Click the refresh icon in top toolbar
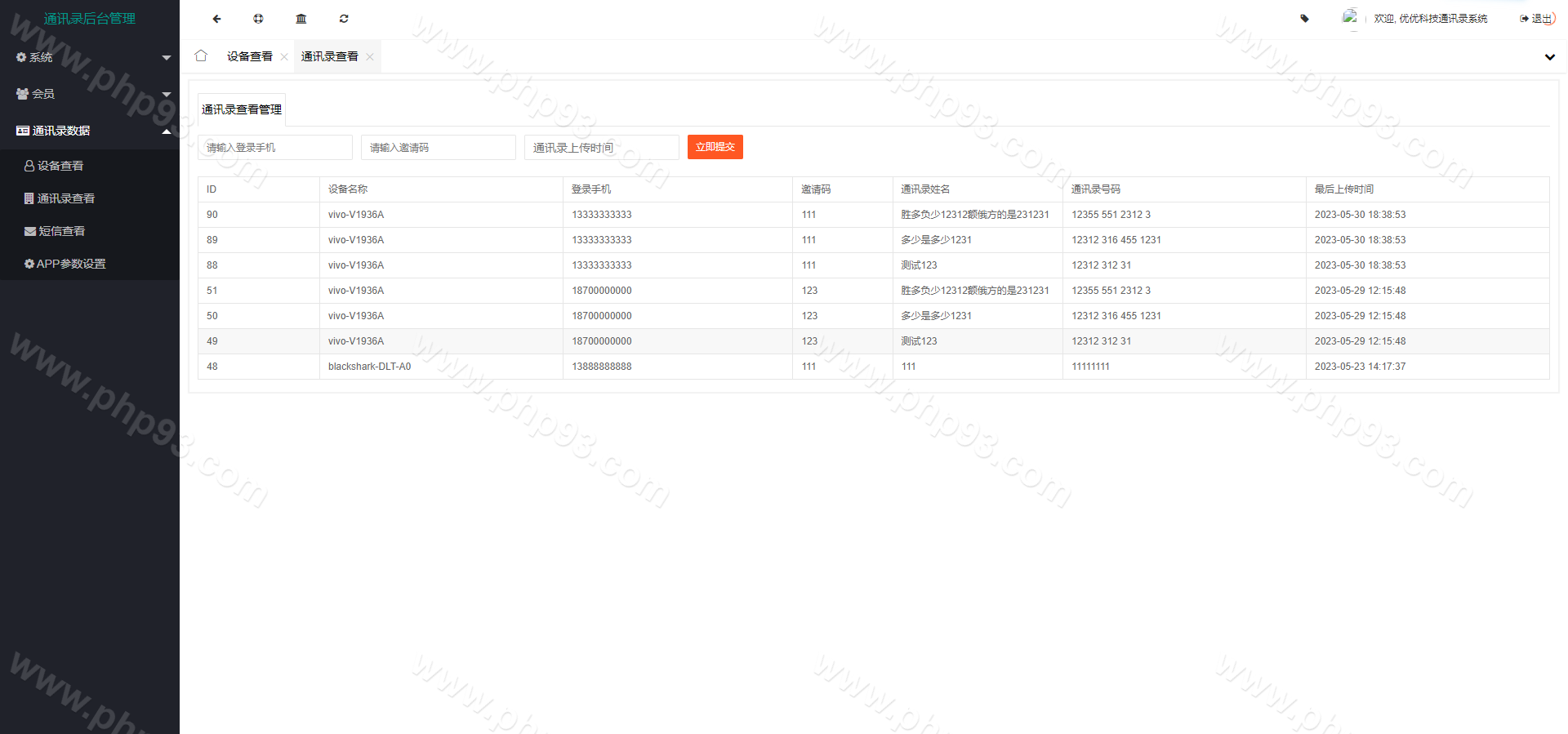1568x734 pixels. click(x=344, y=19)
